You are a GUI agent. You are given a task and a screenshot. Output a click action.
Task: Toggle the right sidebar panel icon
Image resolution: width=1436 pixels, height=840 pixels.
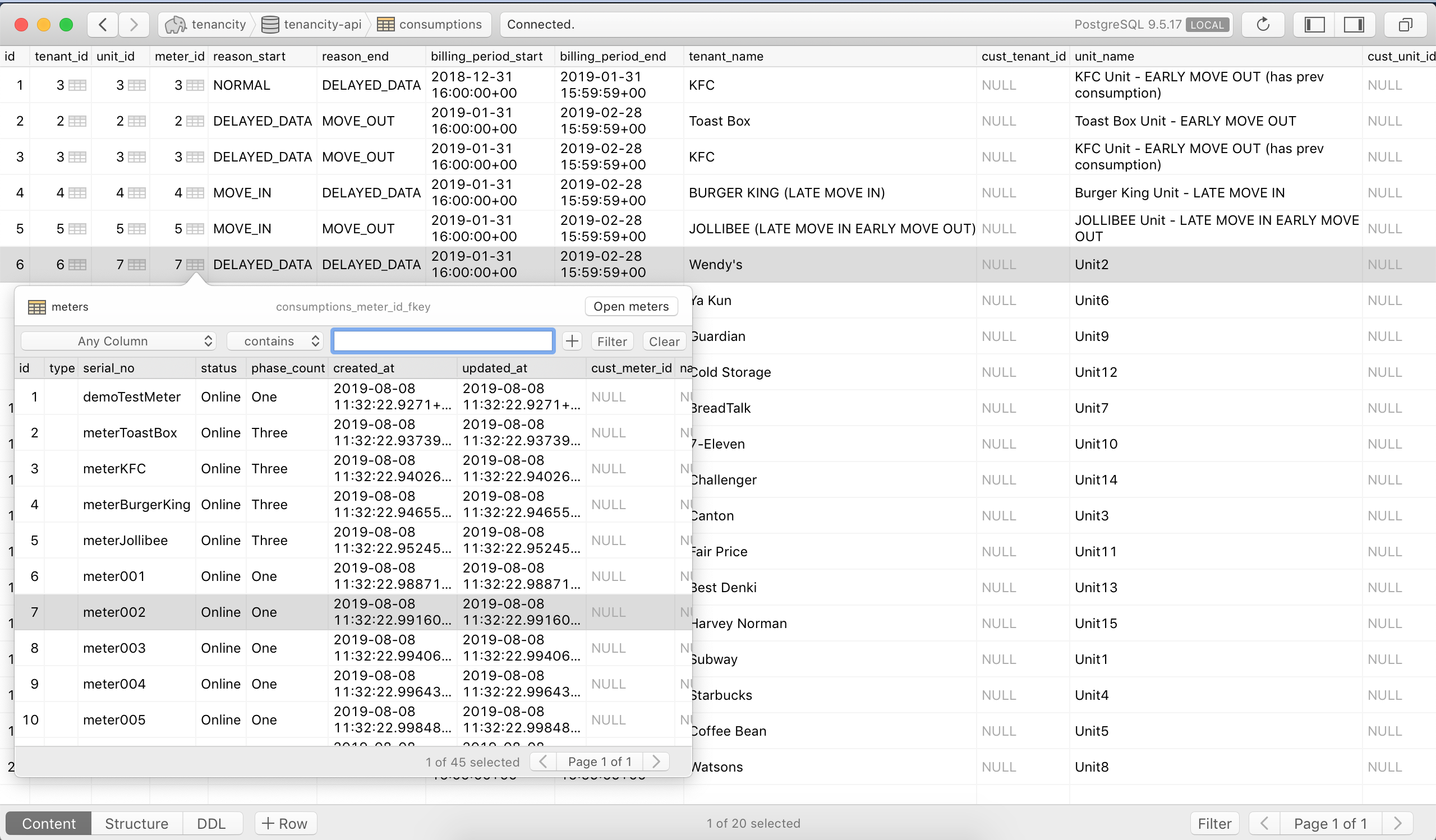[1354, 25]
